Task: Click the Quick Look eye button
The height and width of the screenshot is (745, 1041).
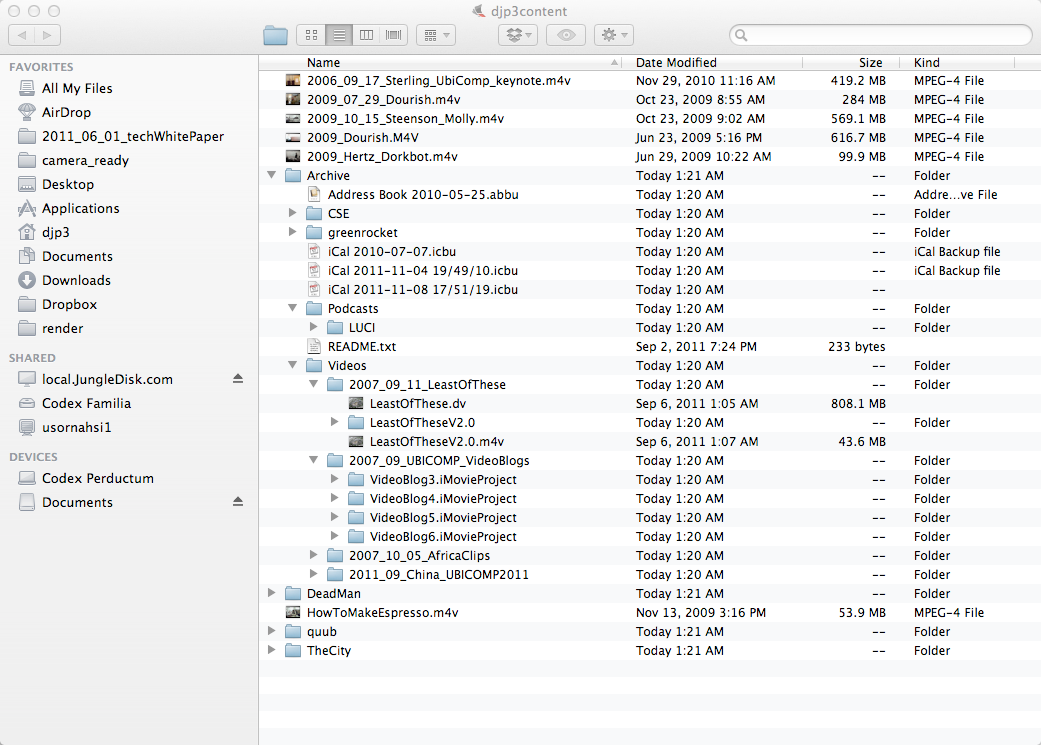Action: pos(566,35)
